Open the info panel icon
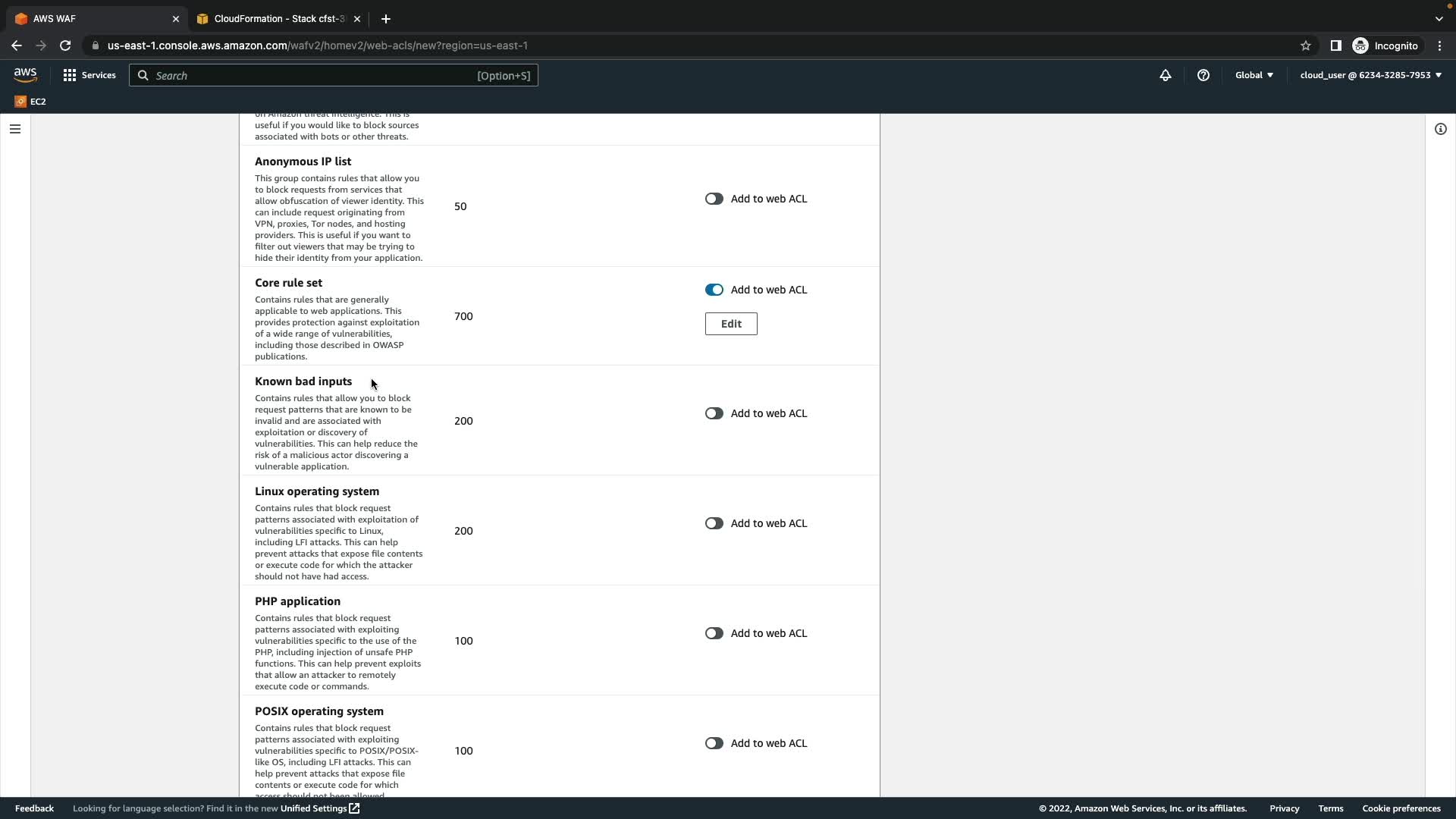 (1441, 129)
